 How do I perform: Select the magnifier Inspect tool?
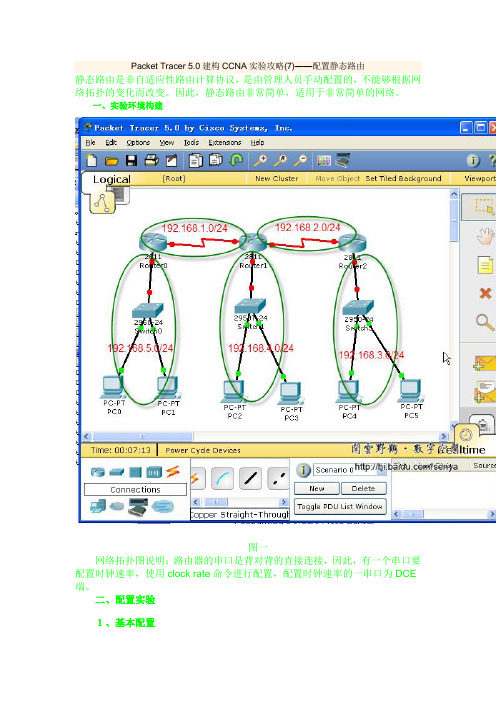pyautogui.click(x=484, y=322)
